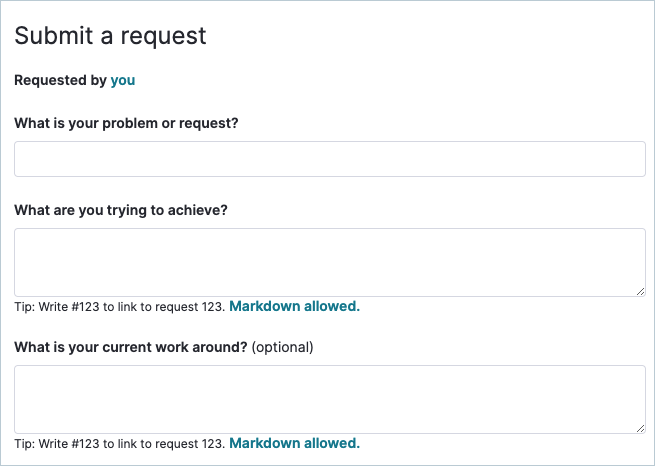Click the word "Tip" under the achieve textarea
The width and height of the screenshot is (655, 466).
24,307
